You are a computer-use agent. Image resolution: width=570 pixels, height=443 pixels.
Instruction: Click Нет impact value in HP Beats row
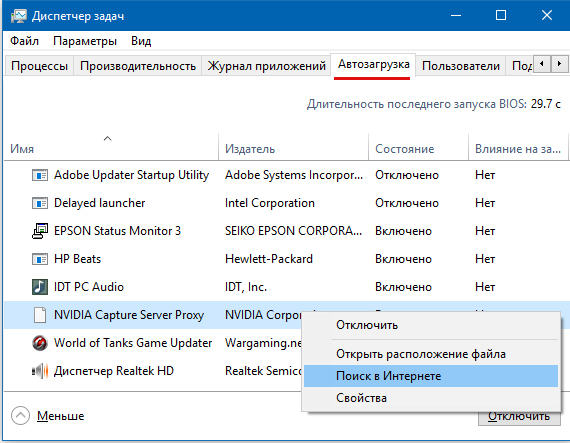[x=485, y=259]
